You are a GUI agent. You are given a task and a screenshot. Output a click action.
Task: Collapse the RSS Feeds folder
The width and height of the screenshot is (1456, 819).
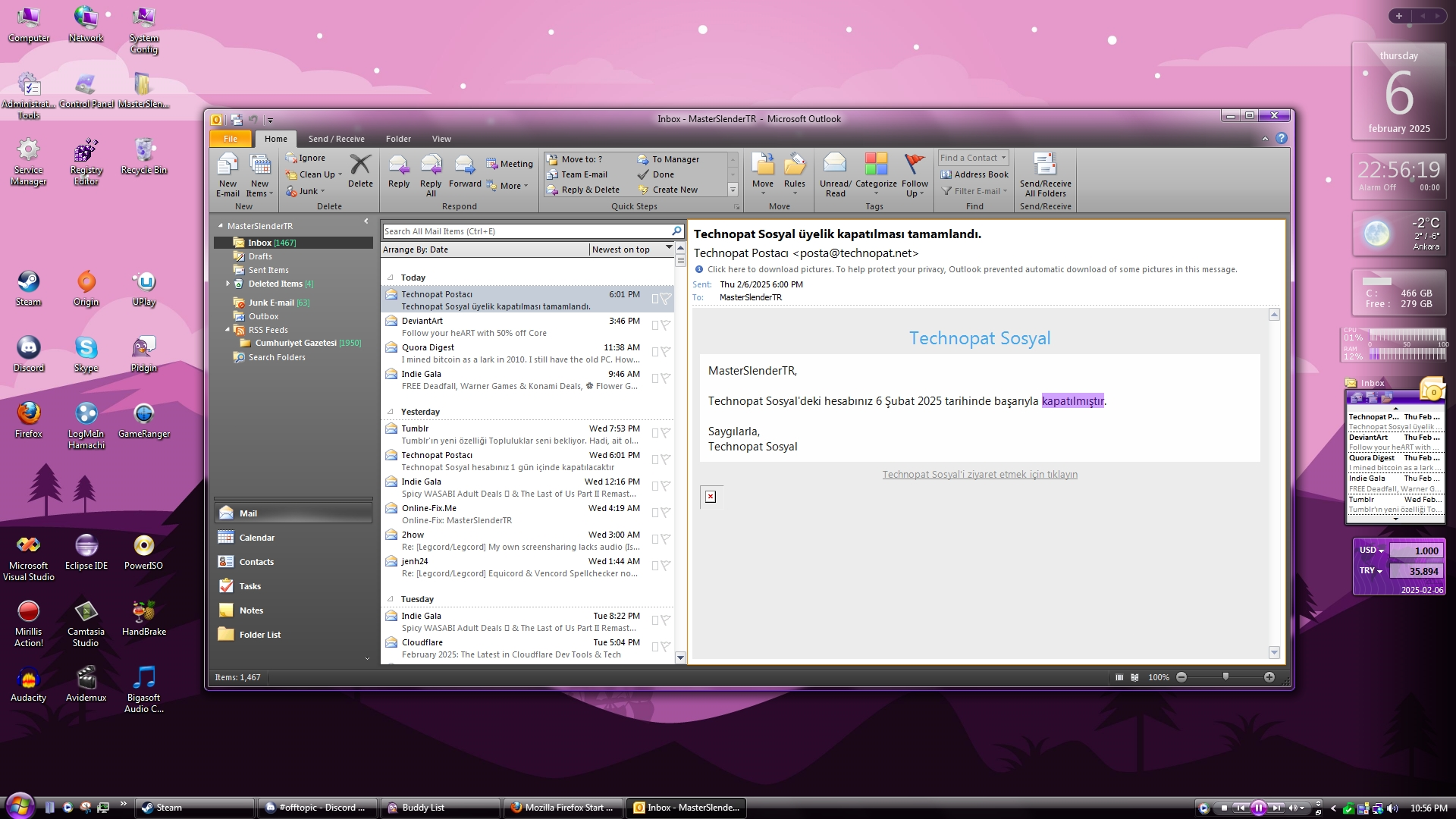[227, 330]
